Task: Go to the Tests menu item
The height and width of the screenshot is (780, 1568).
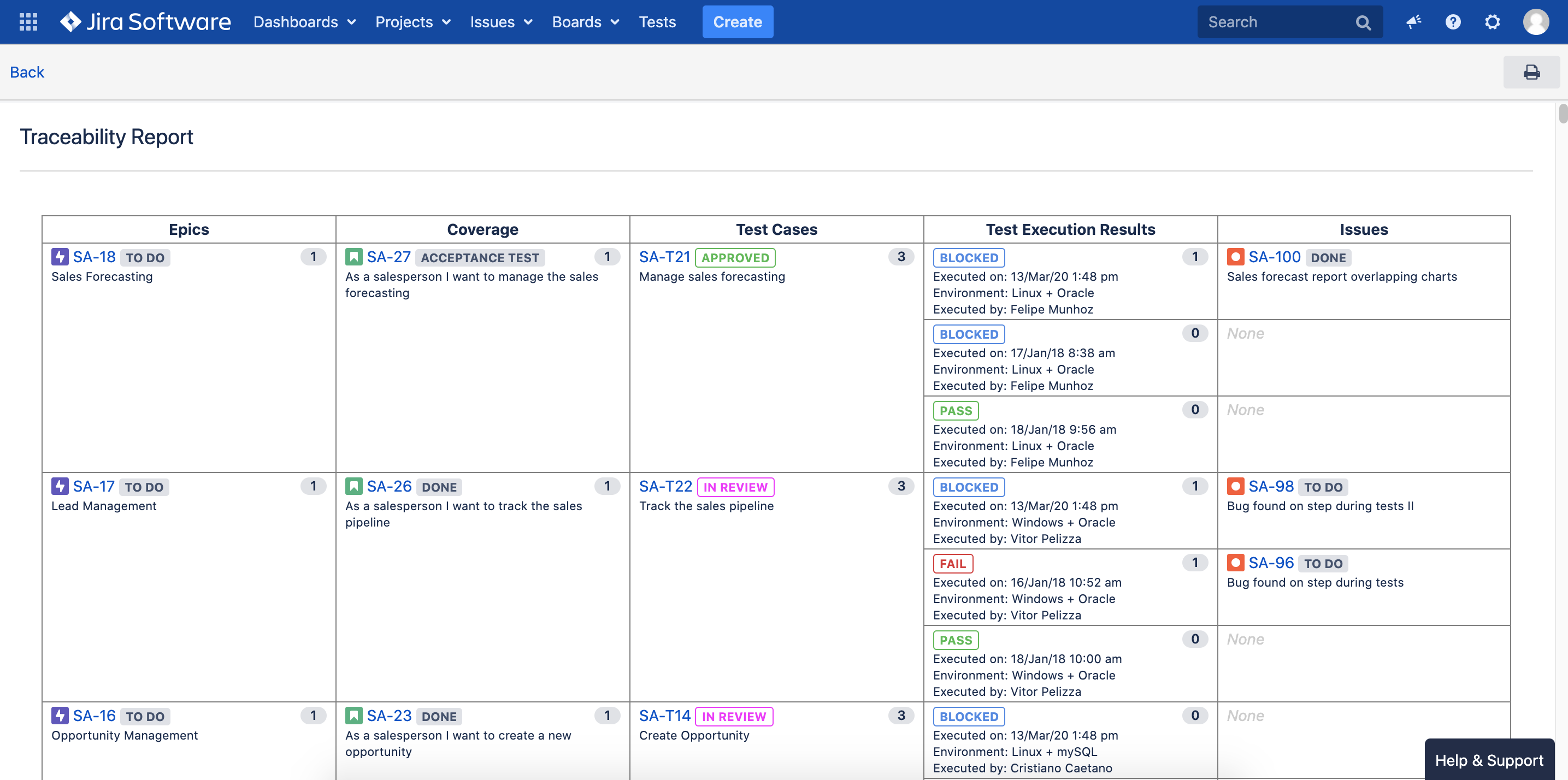Action: [x=657, y=22]
